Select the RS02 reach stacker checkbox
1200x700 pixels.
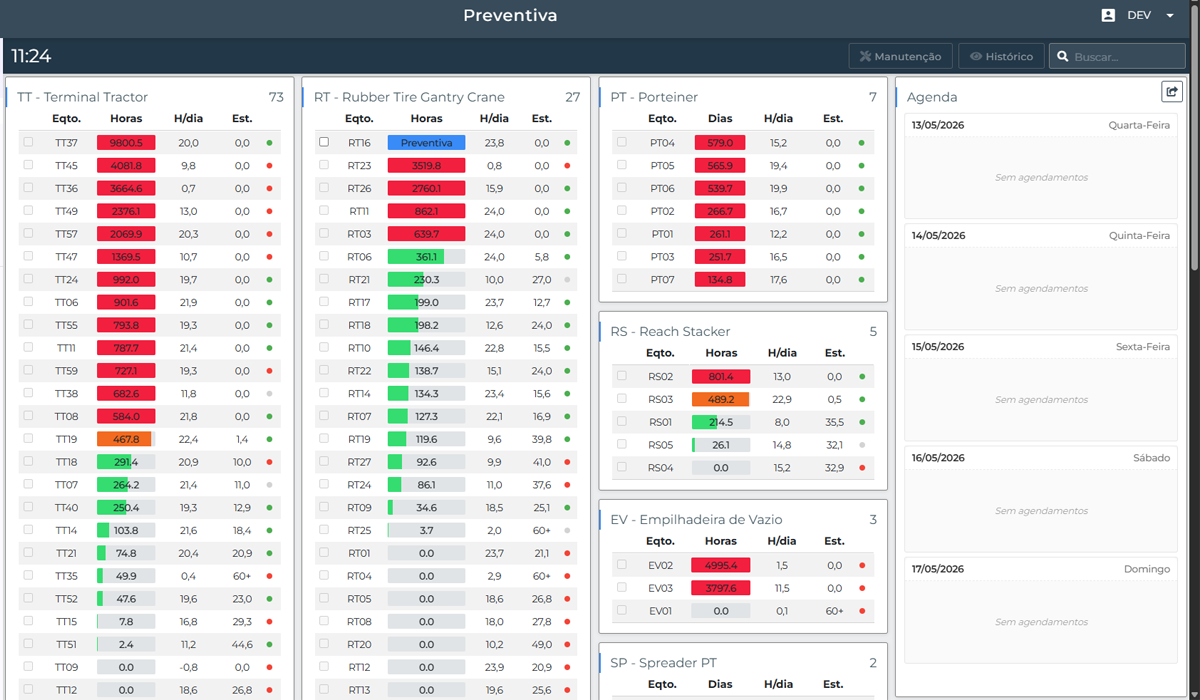coord(622,376)
